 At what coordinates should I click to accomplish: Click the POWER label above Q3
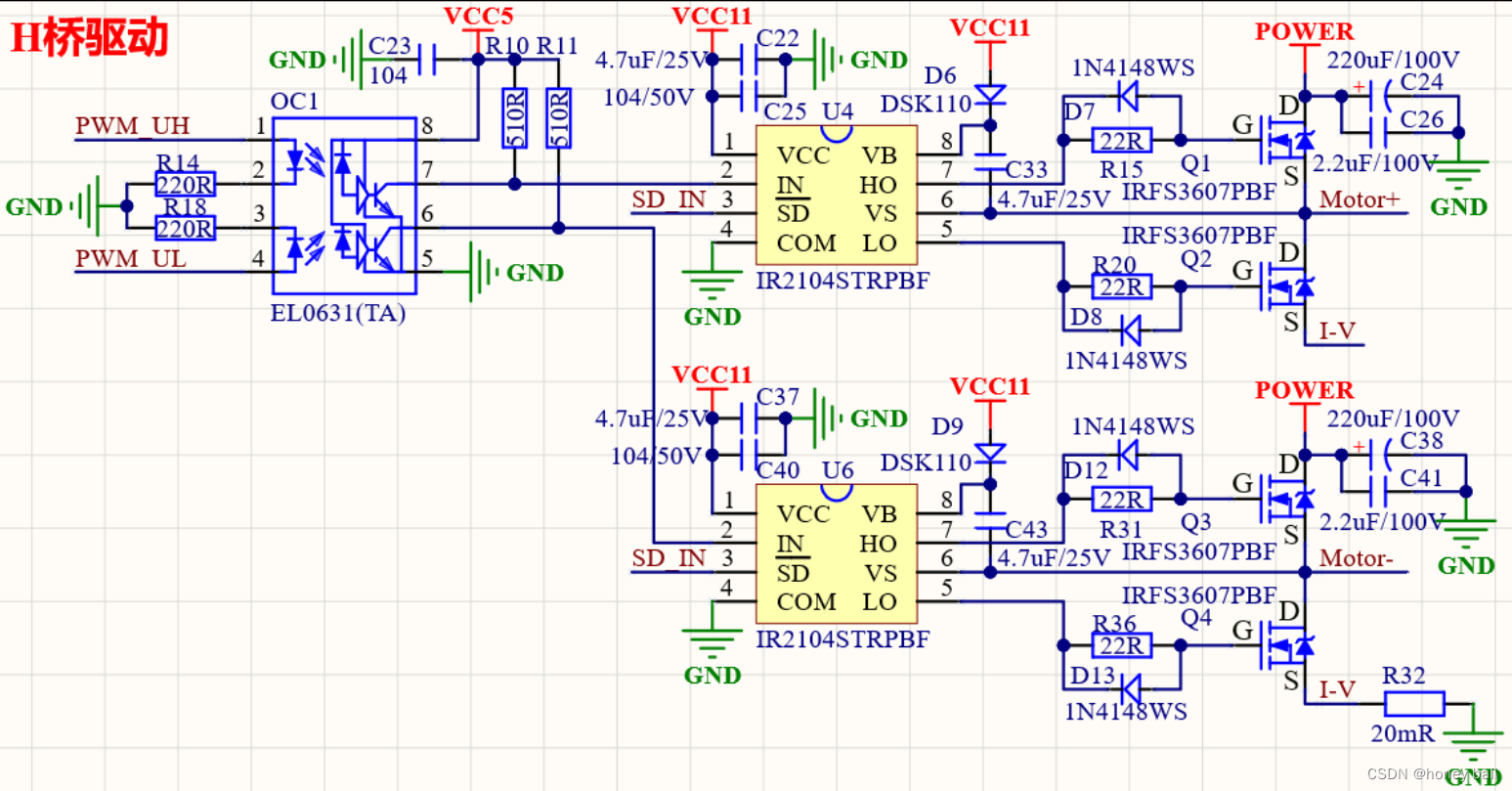coord(1305,390)
